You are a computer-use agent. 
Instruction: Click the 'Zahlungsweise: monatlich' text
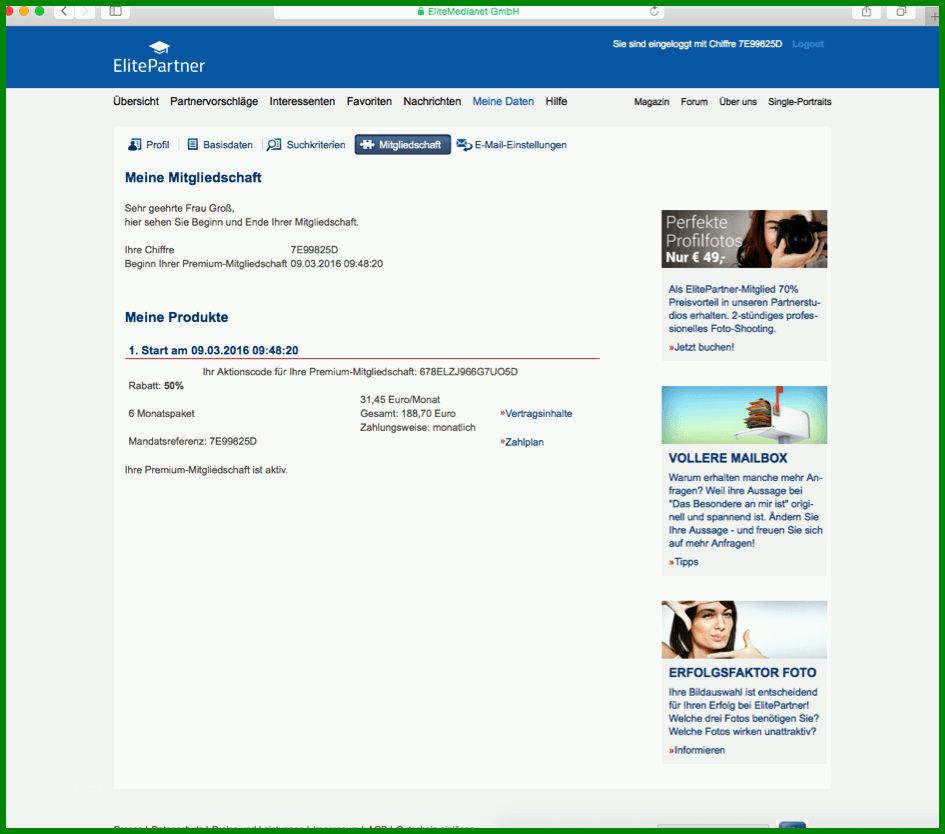(418, 427)
